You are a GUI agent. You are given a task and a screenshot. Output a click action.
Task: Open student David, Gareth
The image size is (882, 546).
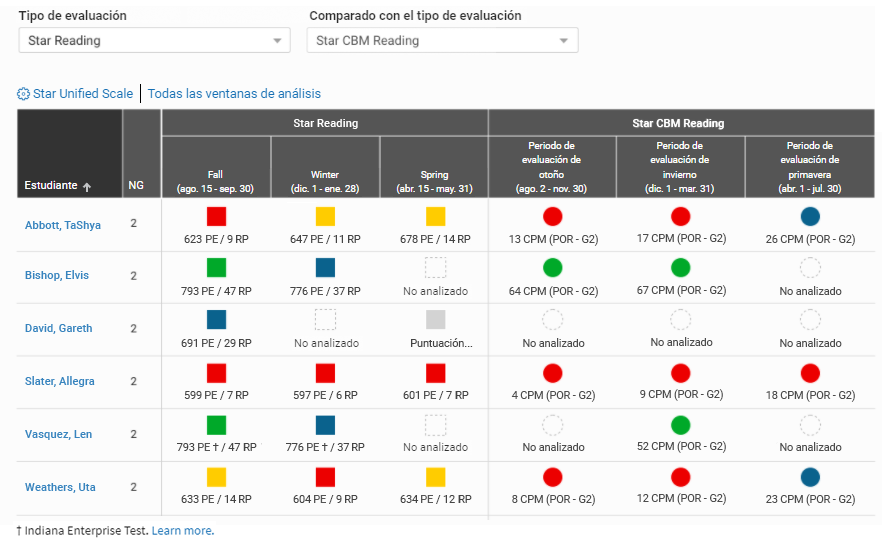pos(58,328)
